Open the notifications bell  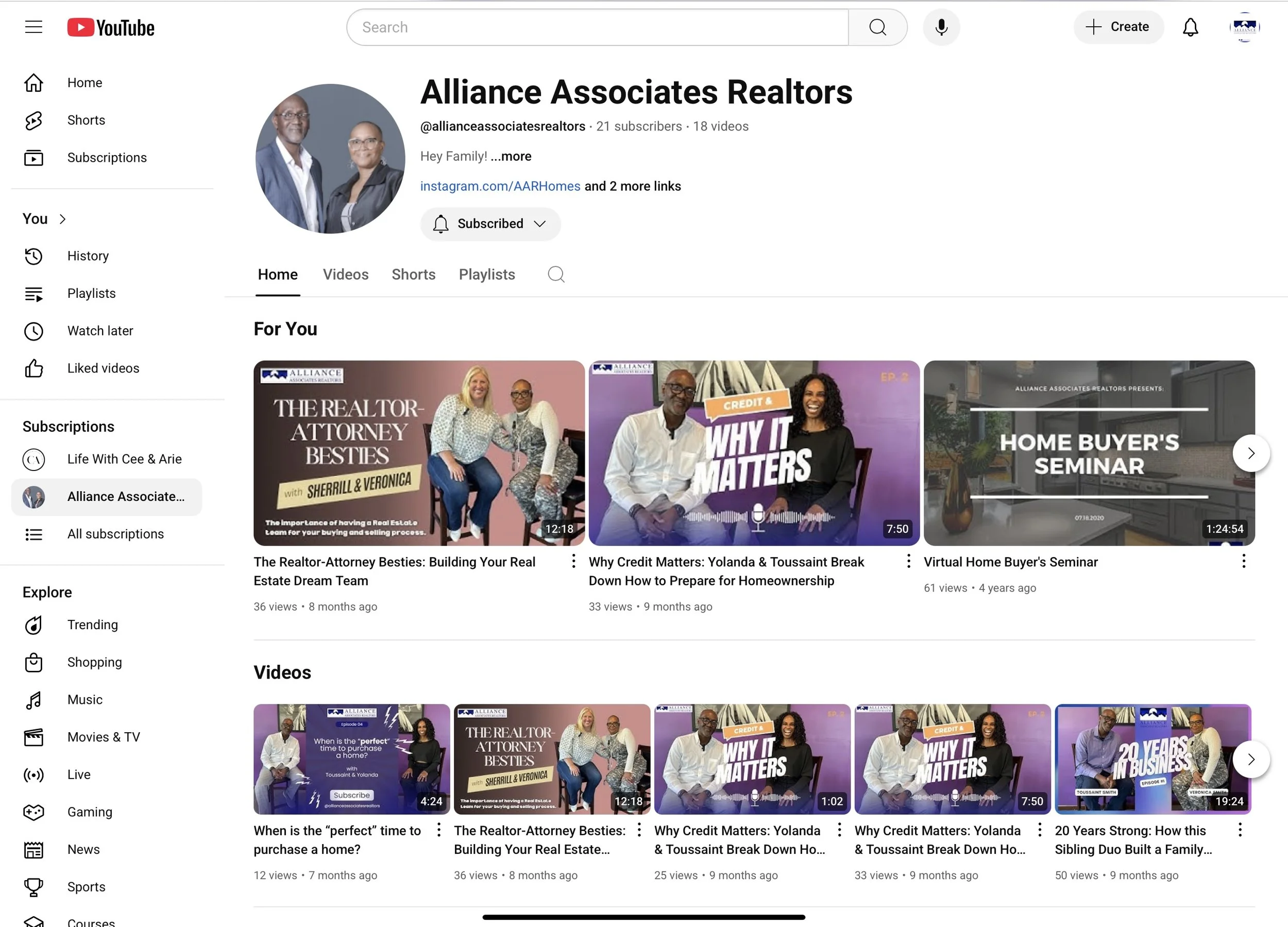1190,27
